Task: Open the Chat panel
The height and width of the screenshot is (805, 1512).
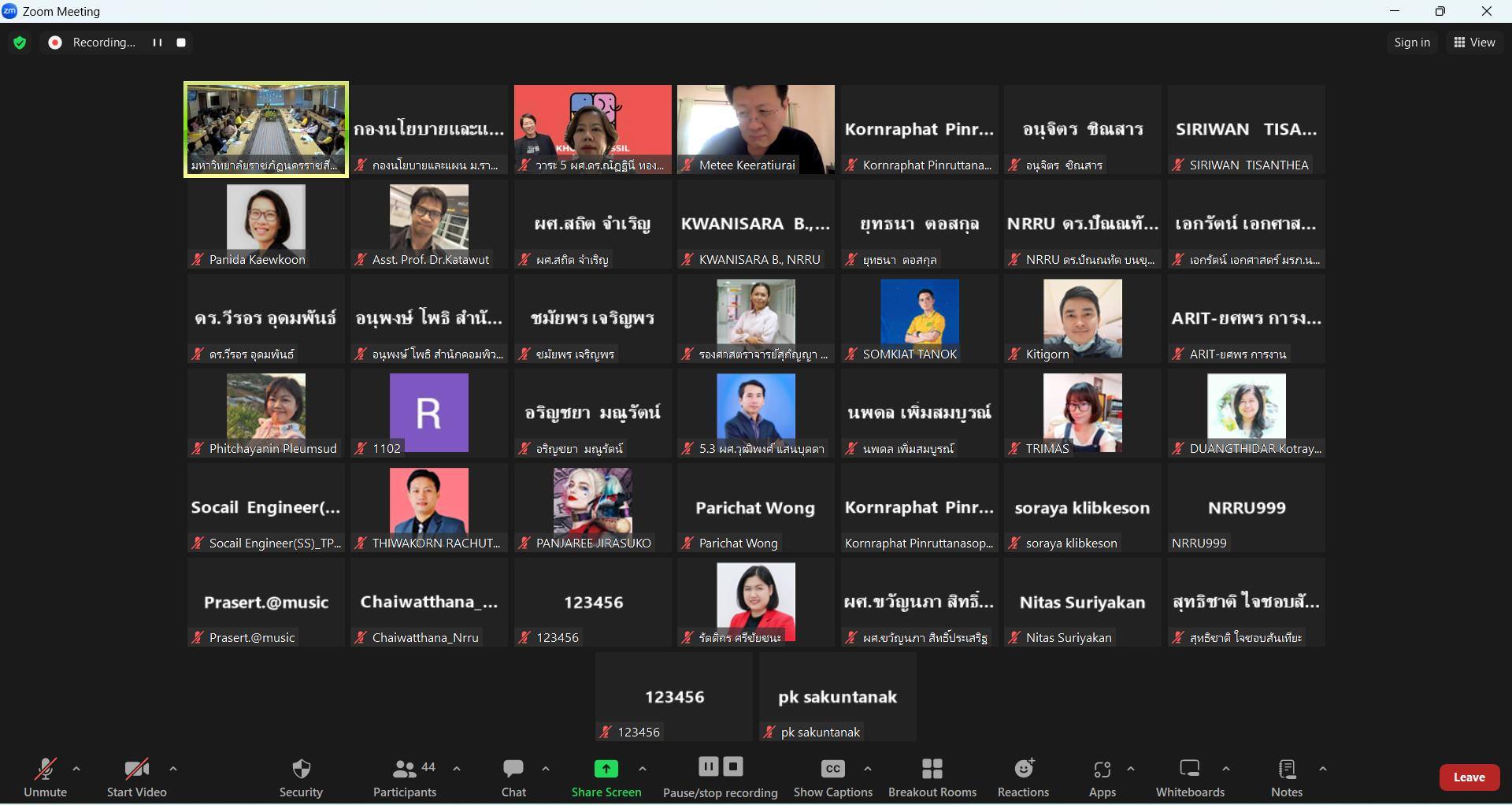Action: 513,777
